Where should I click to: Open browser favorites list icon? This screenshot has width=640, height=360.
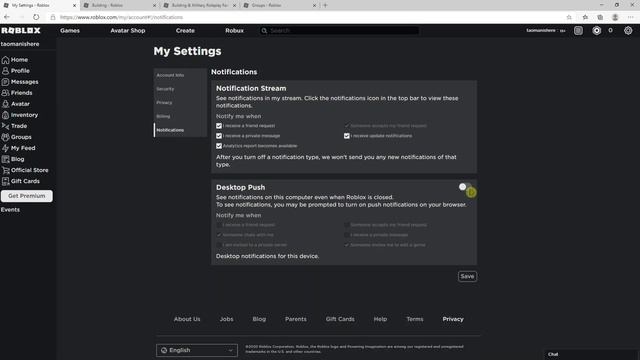(x=585, y=17)
